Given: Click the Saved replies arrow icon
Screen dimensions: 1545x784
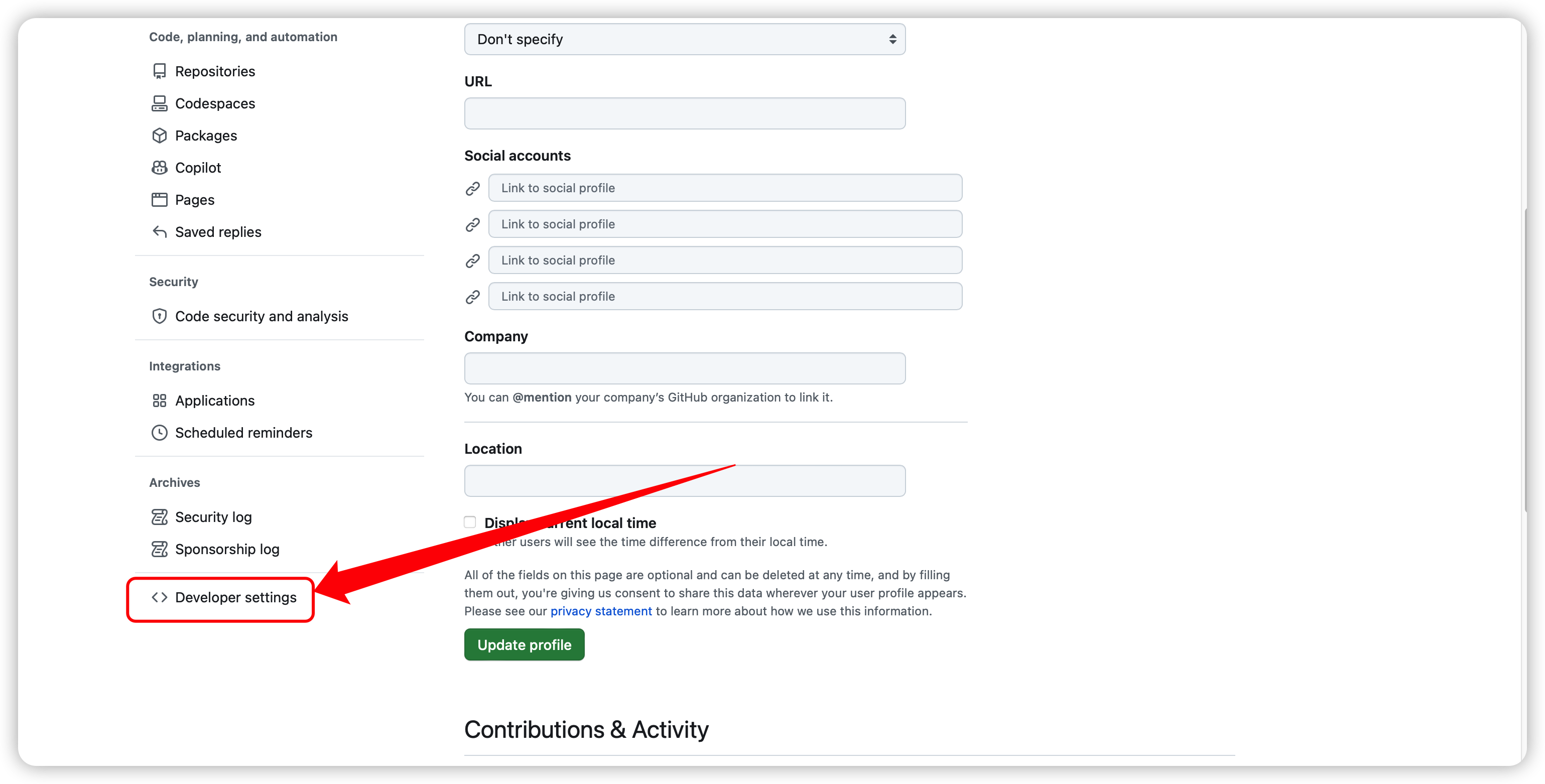Looking at the screenshot, I should (159, 232).
